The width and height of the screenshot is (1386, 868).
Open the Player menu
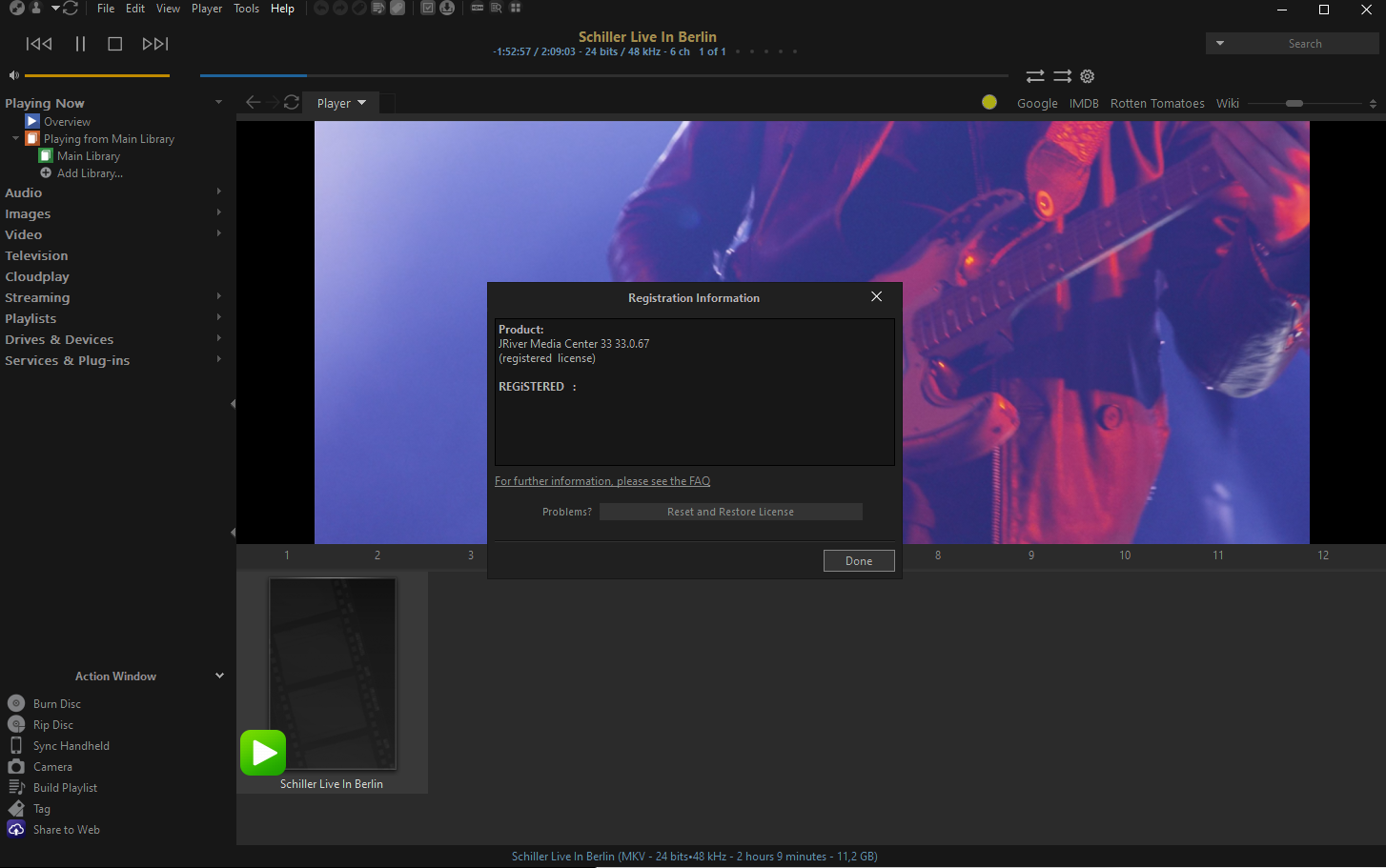point(207,9)
